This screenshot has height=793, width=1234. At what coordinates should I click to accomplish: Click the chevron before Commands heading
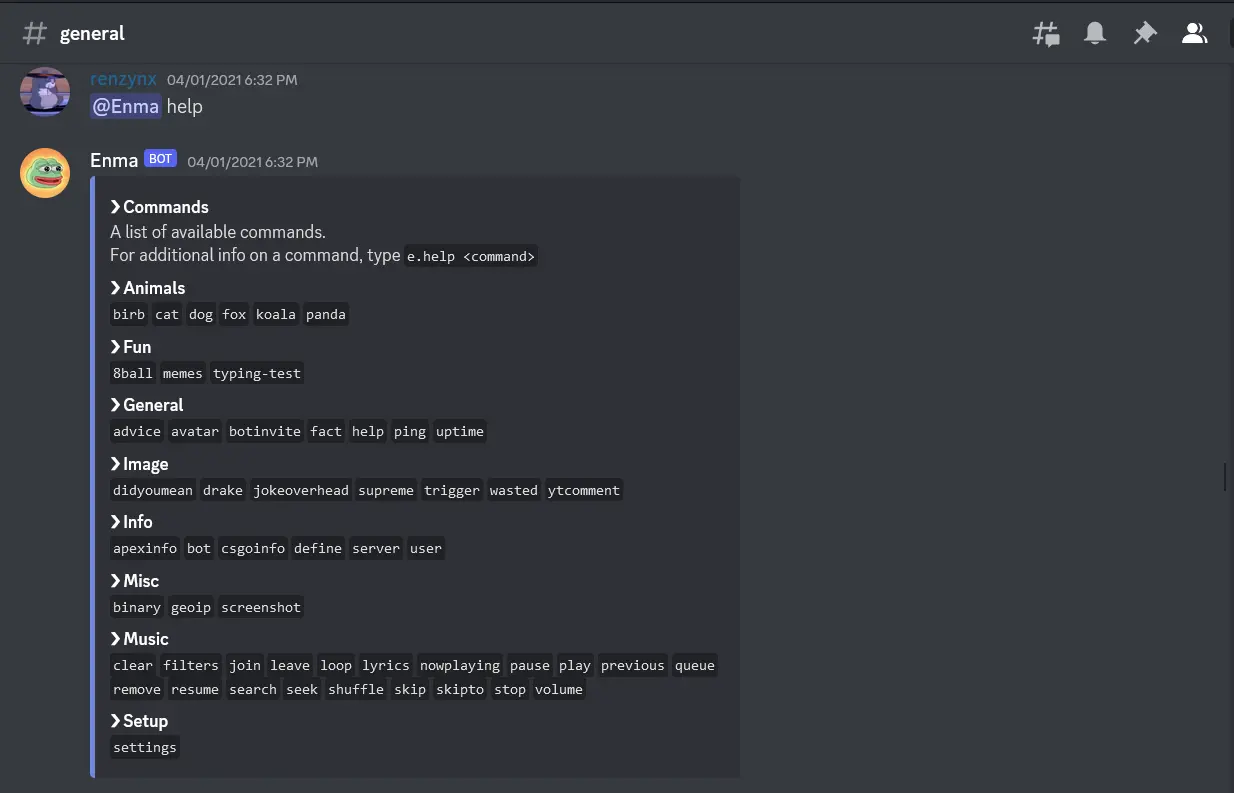[x=116, y=207]
